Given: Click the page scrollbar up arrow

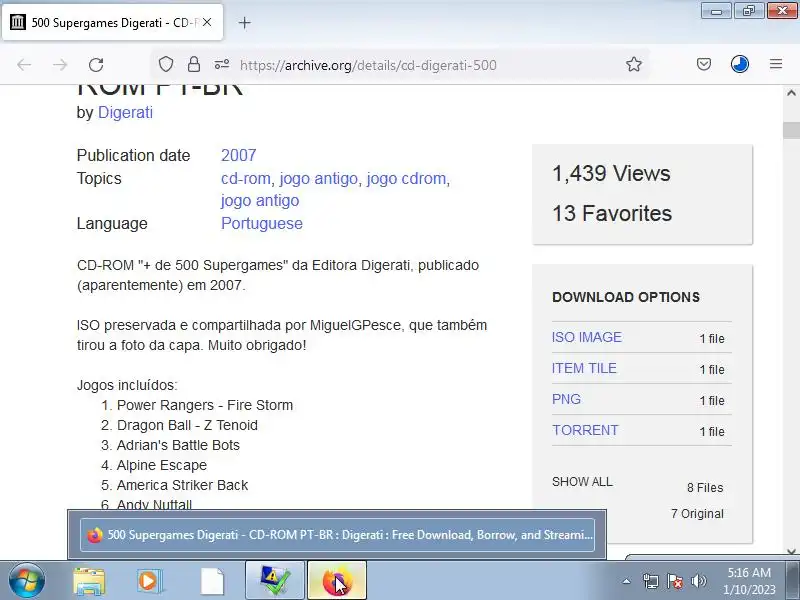Looking at the screenshot, I should click(791, 93).
